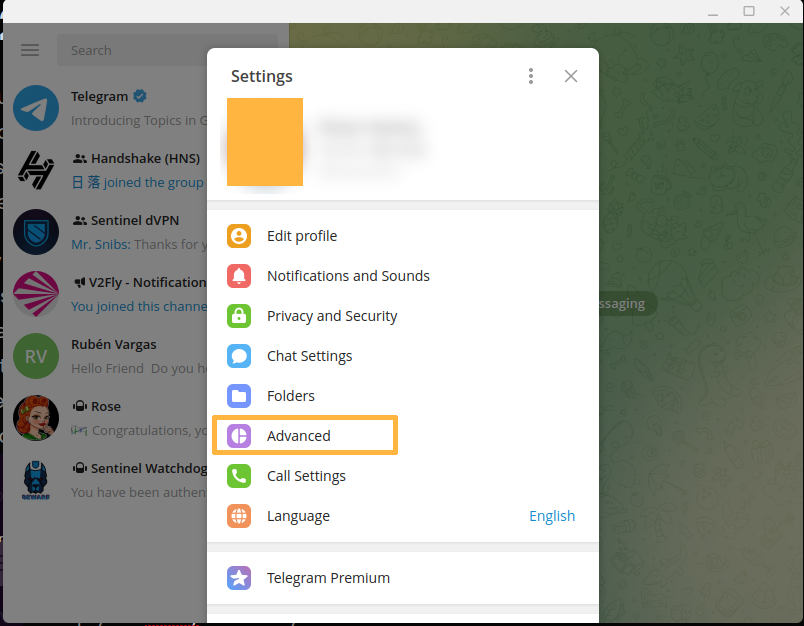This screenshot has width=804, height=626.
Task: Open the Rubén Vargas chat
Action: tap(105, 356)
